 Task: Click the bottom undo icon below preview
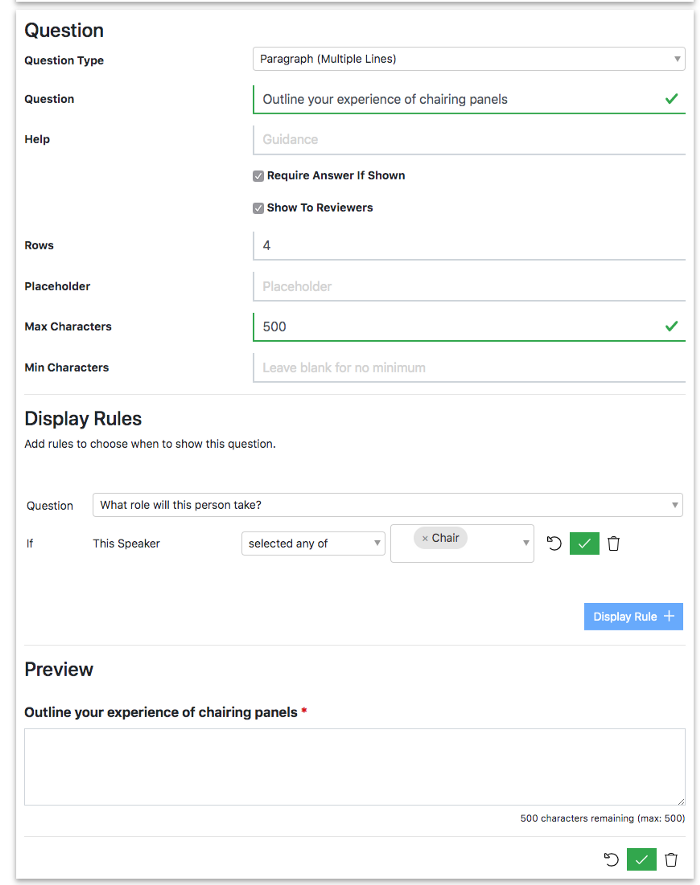click(x=611, y=860)
